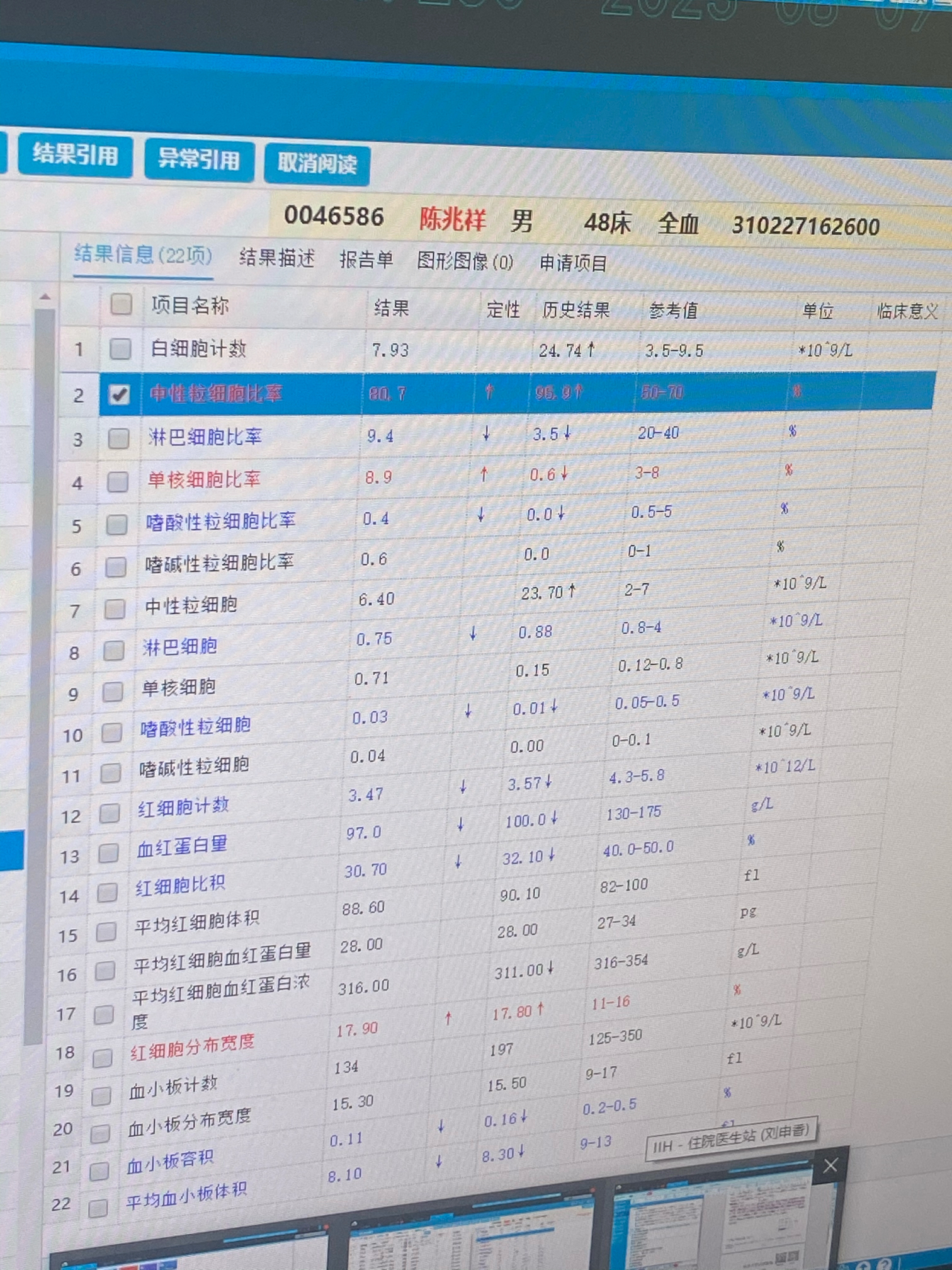Viewport: 952px width, 1270px height.
Task: Uncheck the 中性粒细胞比率 row checkbox
Action: pos(119,394)
